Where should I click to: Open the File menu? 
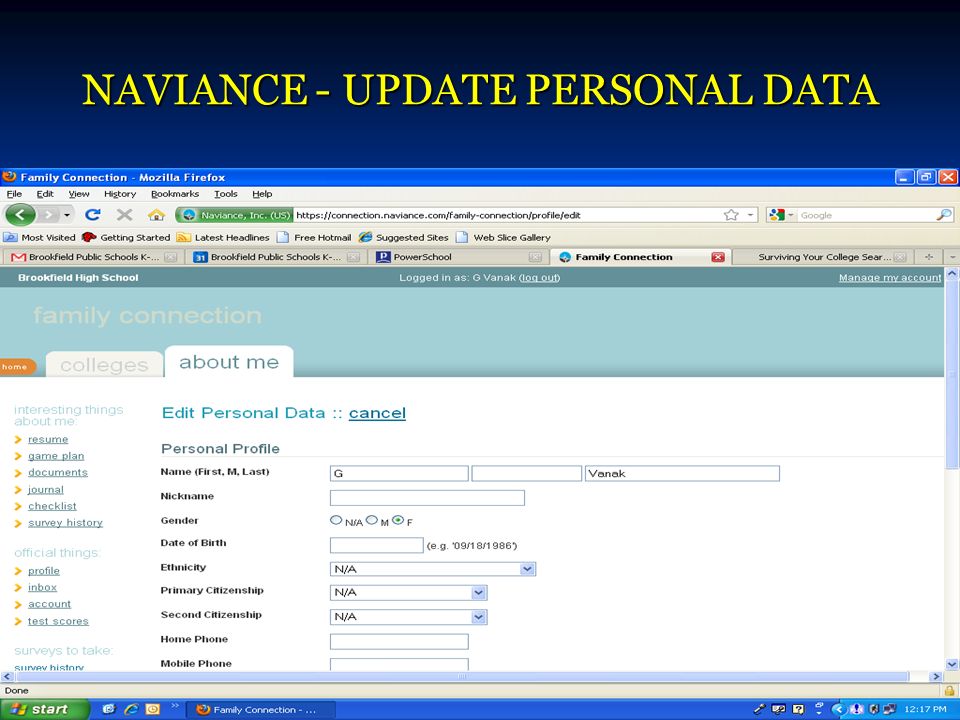(x=14, y=194)
